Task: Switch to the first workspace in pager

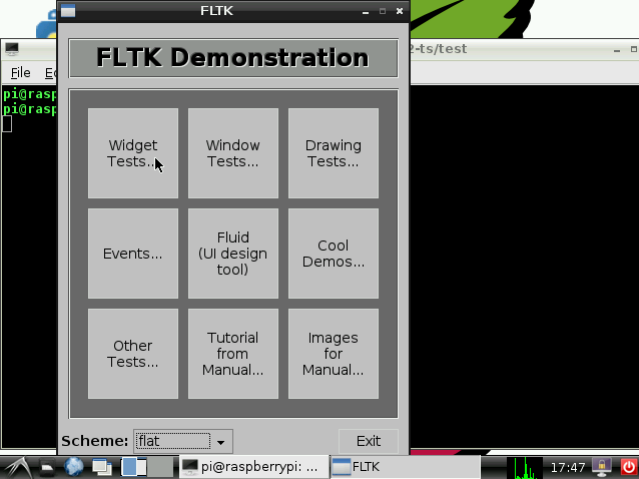Action: [x=134, y=467]
